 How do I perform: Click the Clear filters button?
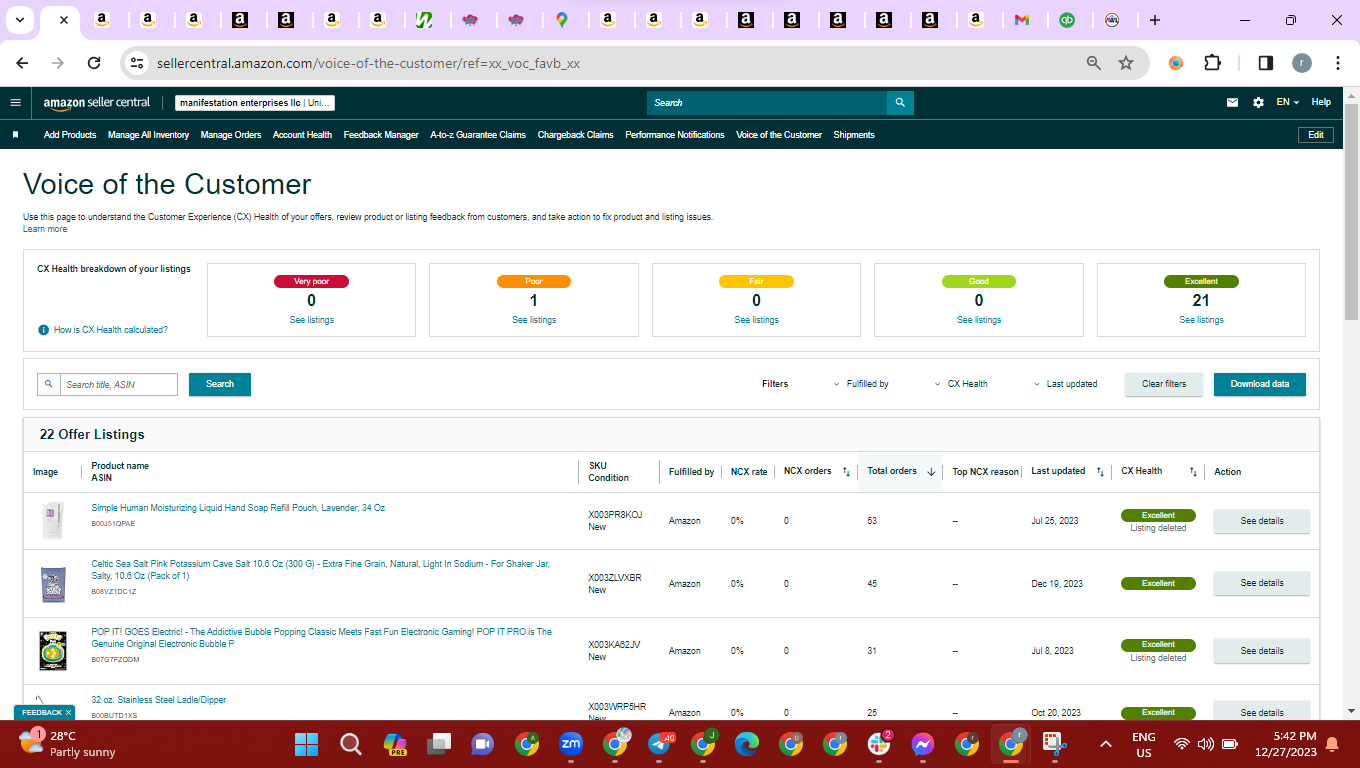pos(1164,384)
